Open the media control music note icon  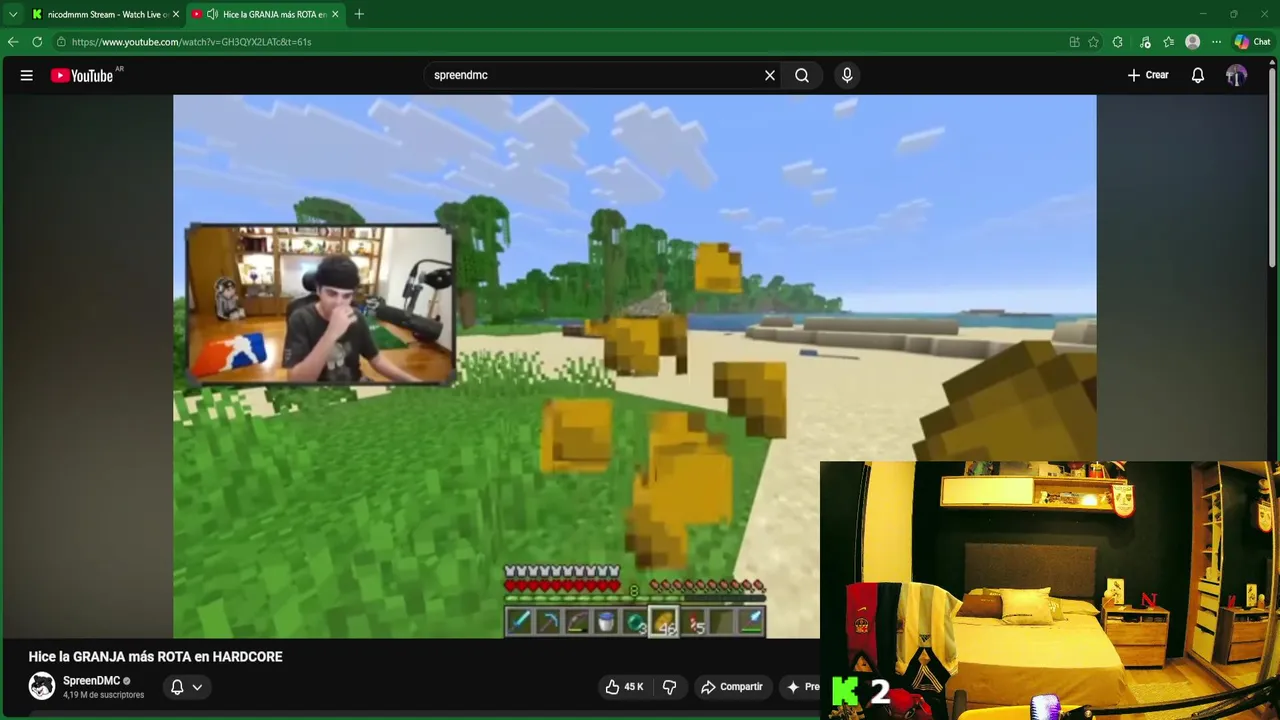tap(1145, 42)
